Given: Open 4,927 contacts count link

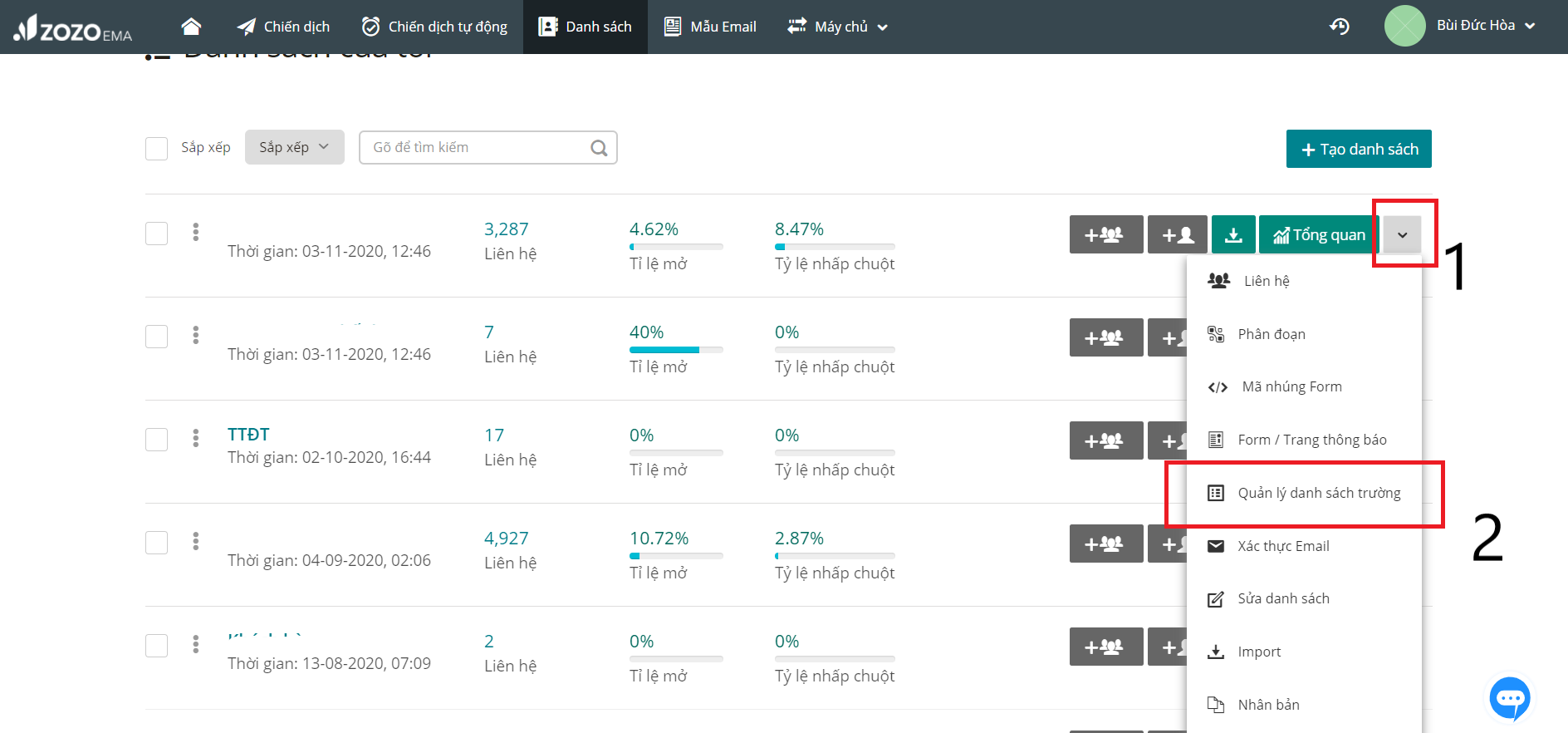Looking at the screenshot, I should (507, 539).
